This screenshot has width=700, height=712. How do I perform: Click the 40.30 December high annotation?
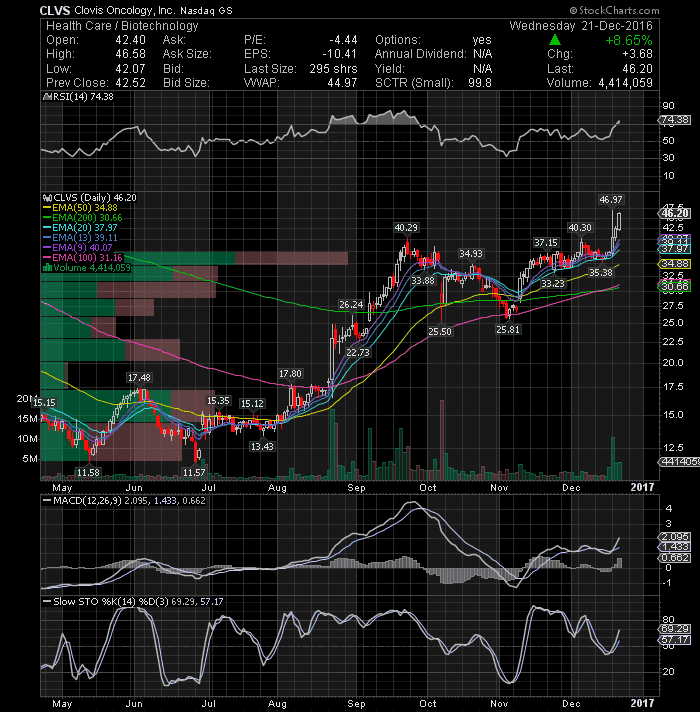point(580,227)
